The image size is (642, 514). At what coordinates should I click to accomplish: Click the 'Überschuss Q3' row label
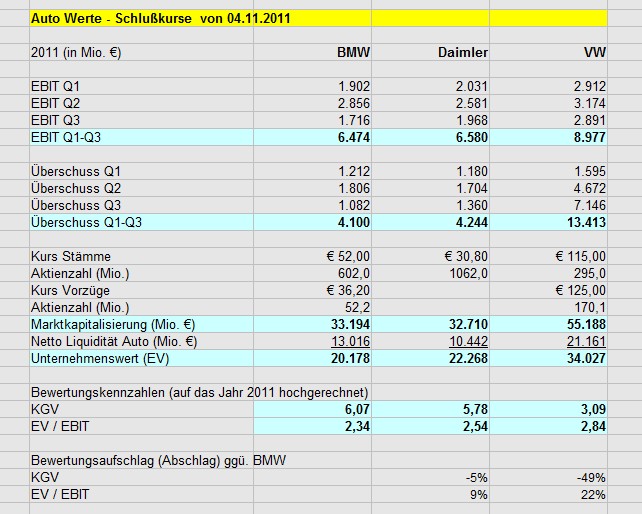click(76, 205)
